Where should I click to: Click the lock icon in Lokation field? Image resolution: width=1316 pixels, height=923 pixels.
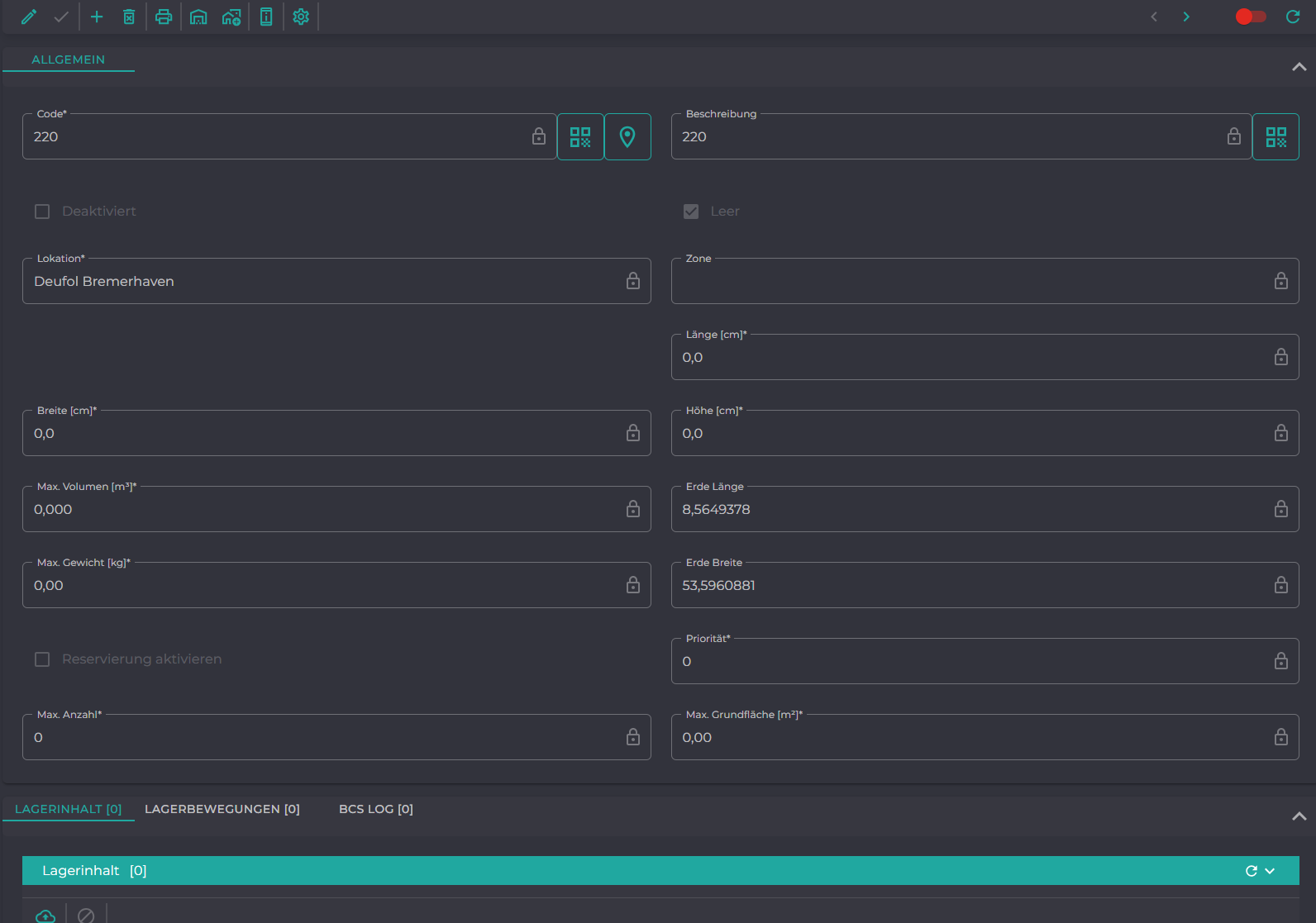pyautogui.click(x=633, y=281)
